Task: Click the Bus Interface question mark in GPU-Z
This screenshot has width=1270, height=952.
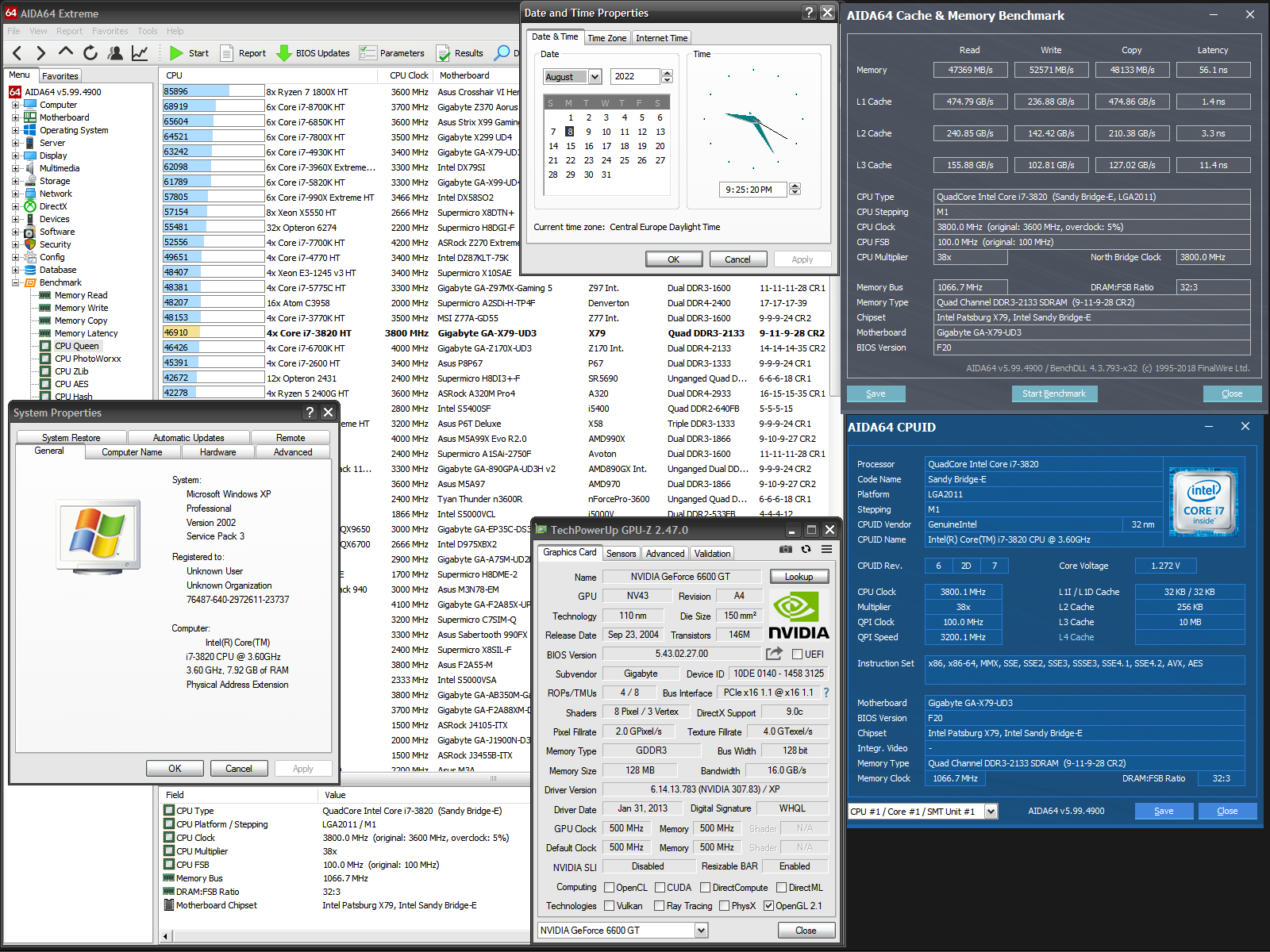Action: click(x=826, y=693)
